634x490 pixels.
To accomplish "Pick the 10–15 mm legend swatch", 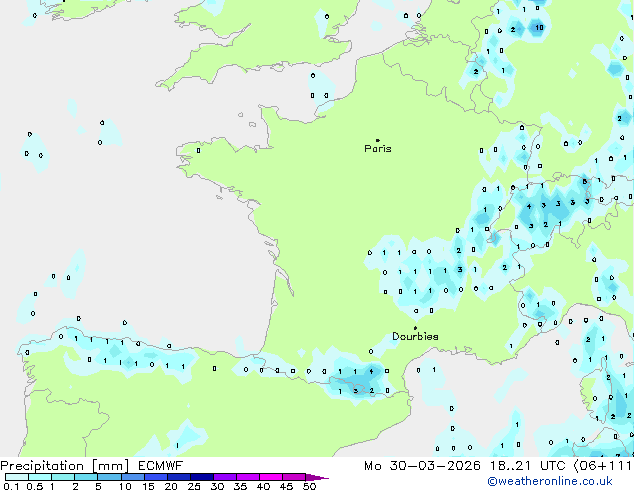I will pos(133,477).
